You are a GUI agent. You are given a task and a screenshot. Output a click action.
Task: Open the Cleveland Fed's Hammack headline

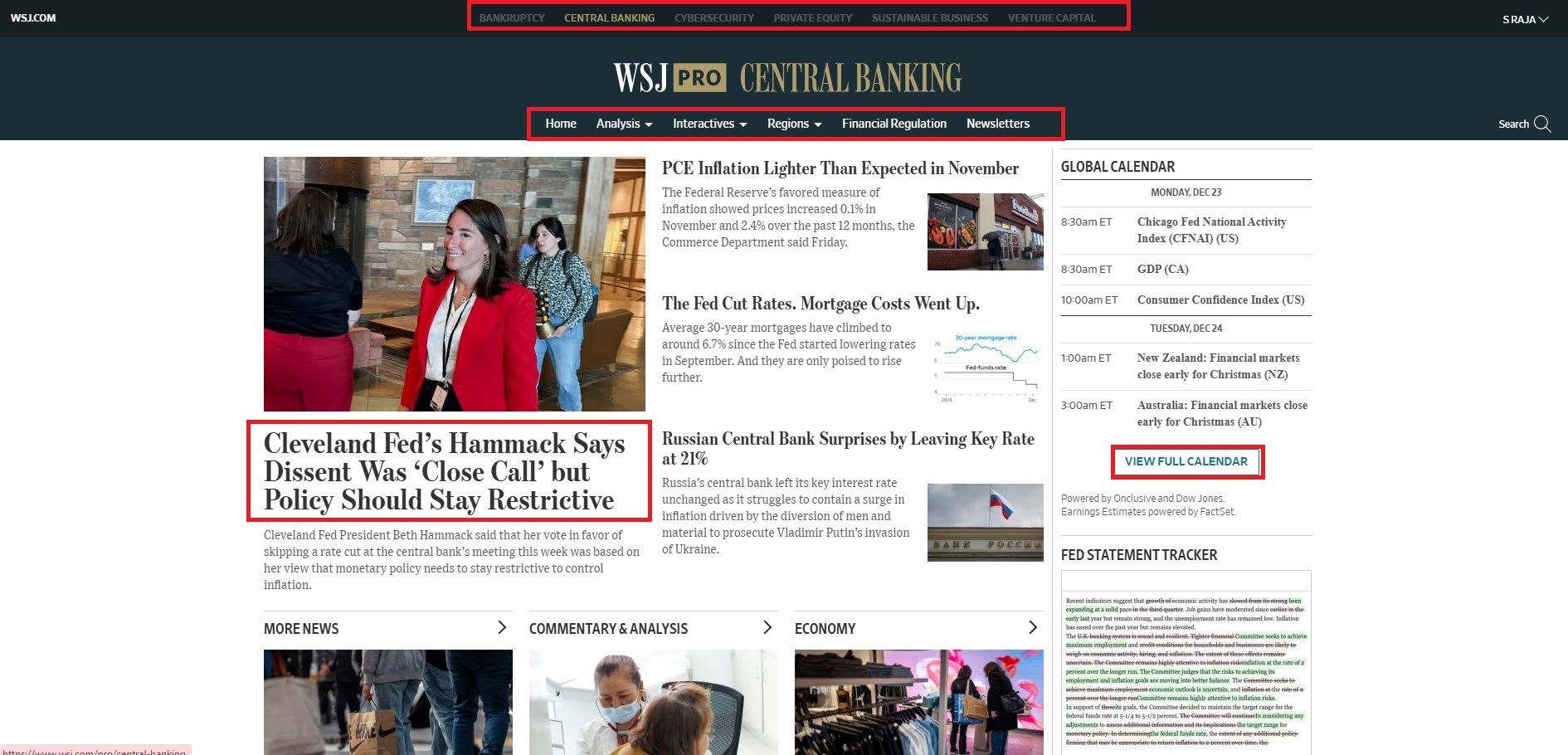[444, 471]
